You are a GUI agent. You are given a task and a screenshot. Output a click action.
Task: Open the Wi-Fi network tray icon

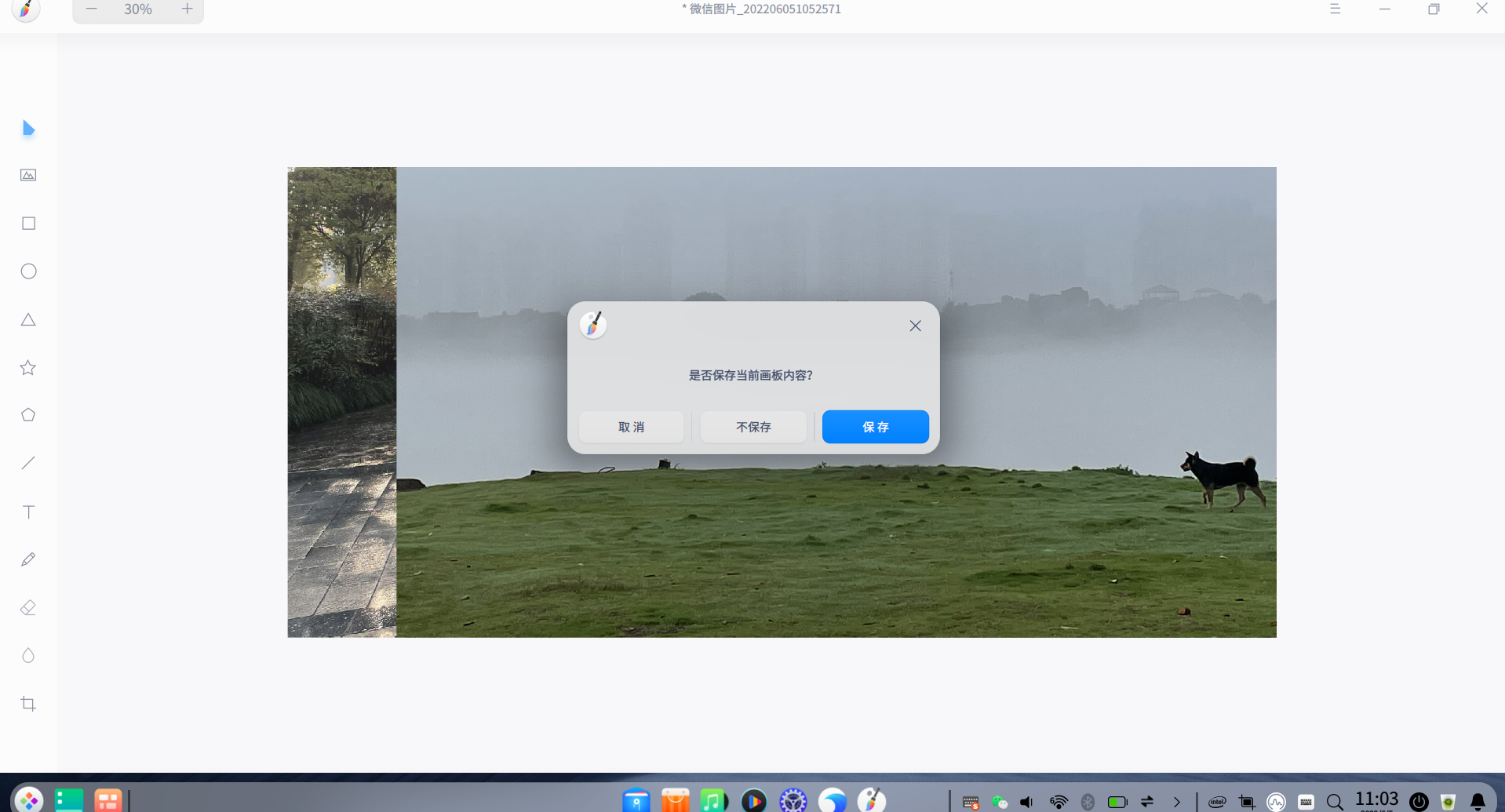click(1059, 802)
